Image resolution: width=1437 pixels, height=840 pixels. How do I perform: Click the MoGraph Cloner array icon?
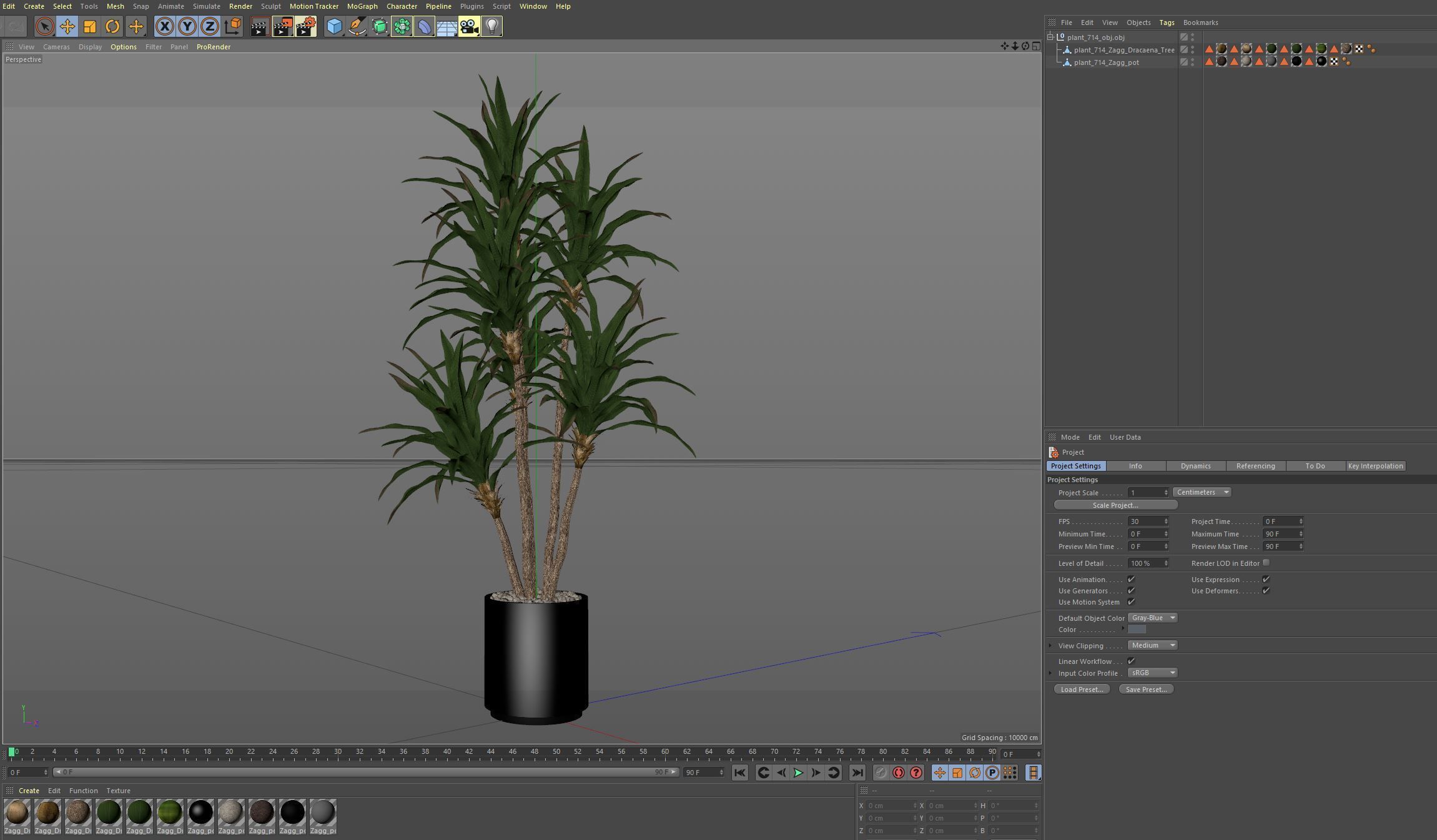pos(402,26)
